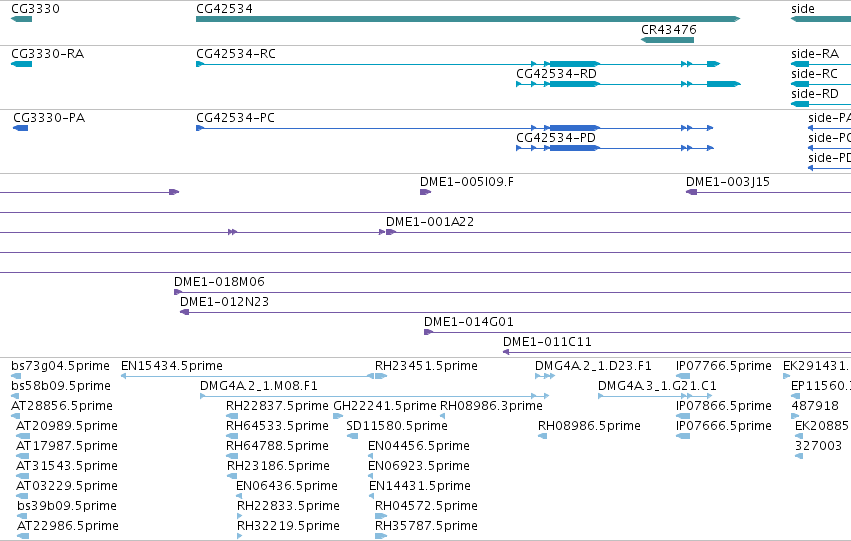Viewport: 851px width, 541px height.
Task: Select the side-RC transcript label
Action: pyautogui.click(x=814, y=74)
